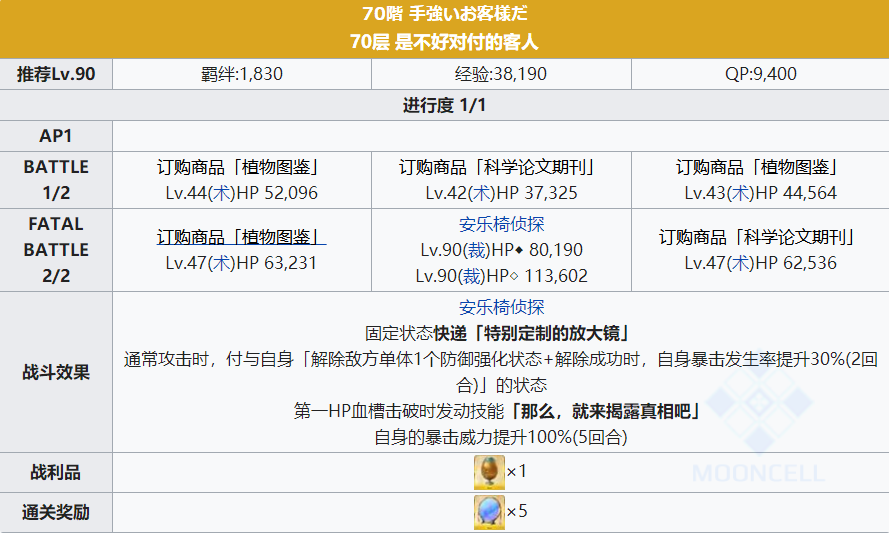Click the underlined 订购商品「植物图鉴」 Lv.47 enemy link
The image size is (889, 533).
coord(241,238)
